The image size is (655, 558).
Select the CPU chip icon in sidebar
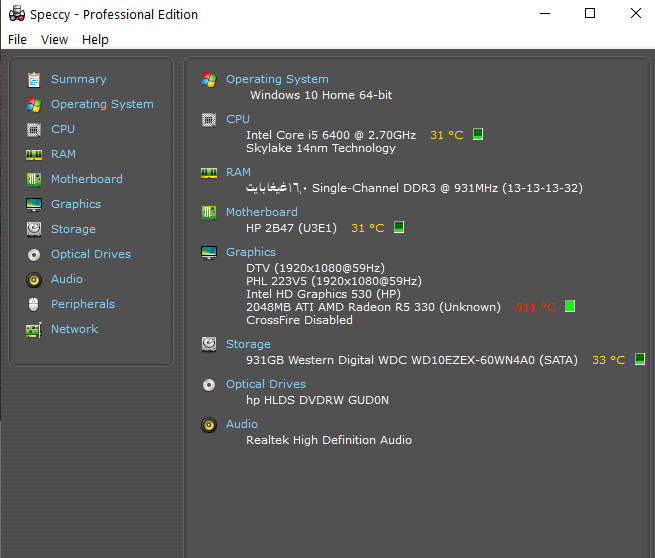pos(34,129)
